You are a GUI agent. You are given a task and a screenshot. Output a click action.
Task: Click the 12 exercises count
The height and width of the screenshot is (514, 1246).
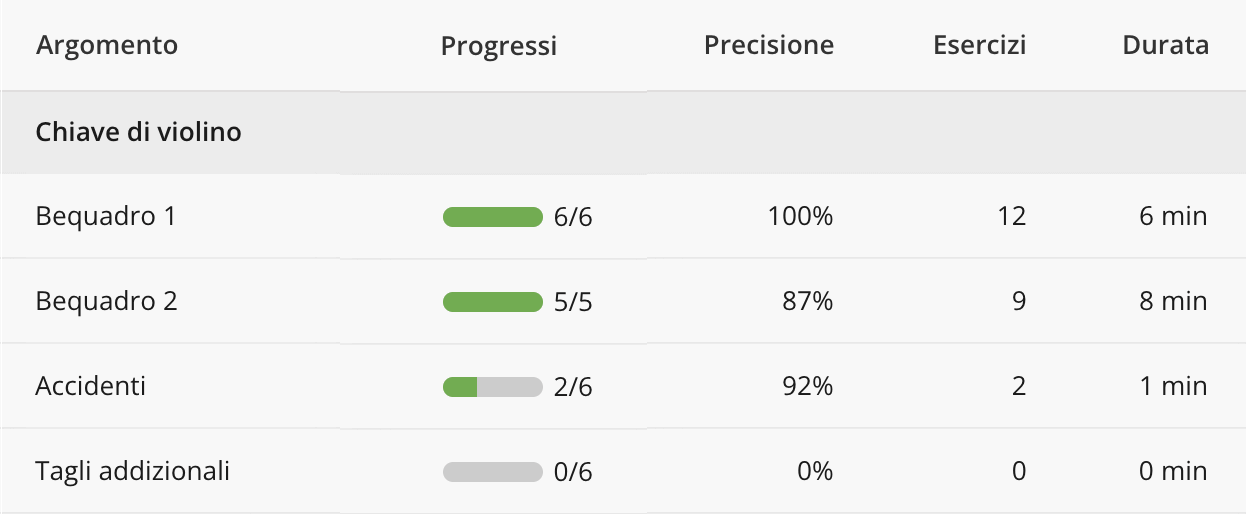[1011, 216]
